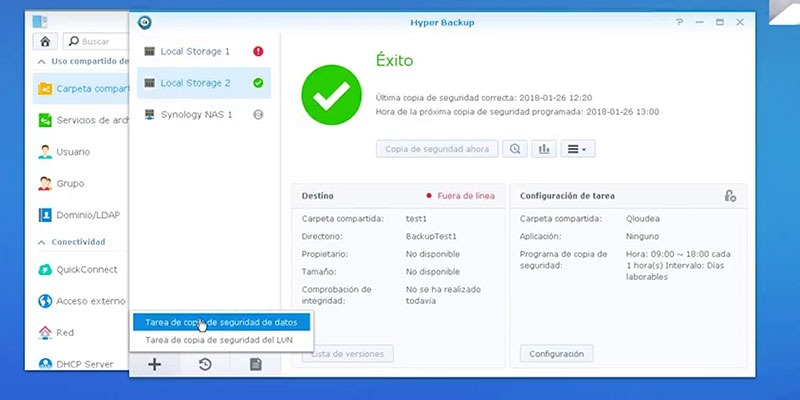Select the Local Storage 2 task

[204, 83]
